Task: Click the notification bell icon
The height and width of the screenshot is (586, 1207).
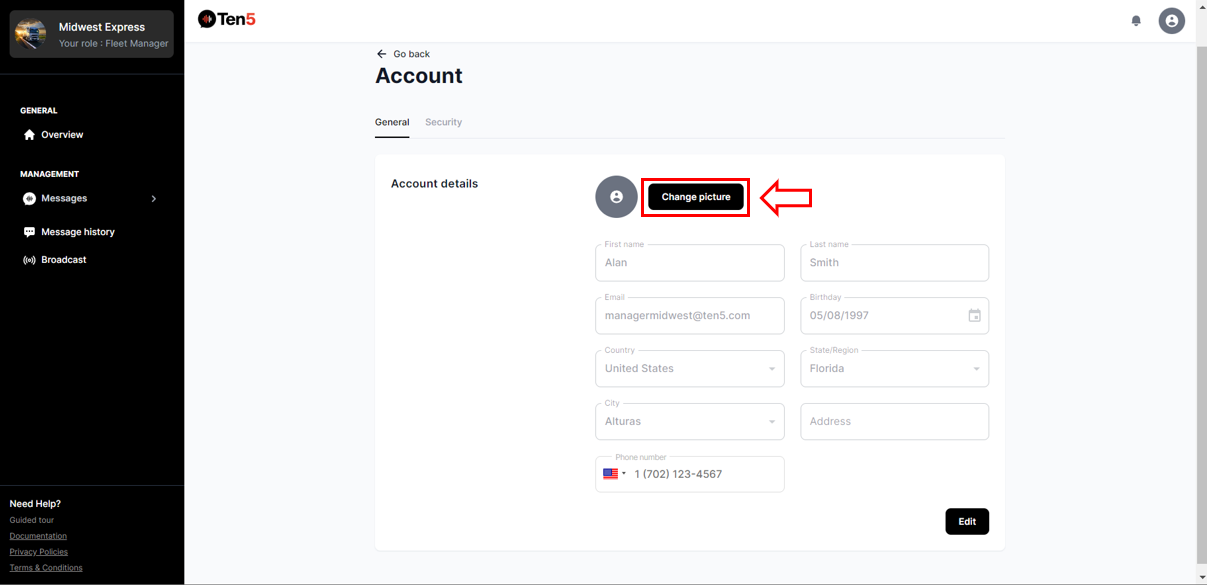Action: 1136,21
